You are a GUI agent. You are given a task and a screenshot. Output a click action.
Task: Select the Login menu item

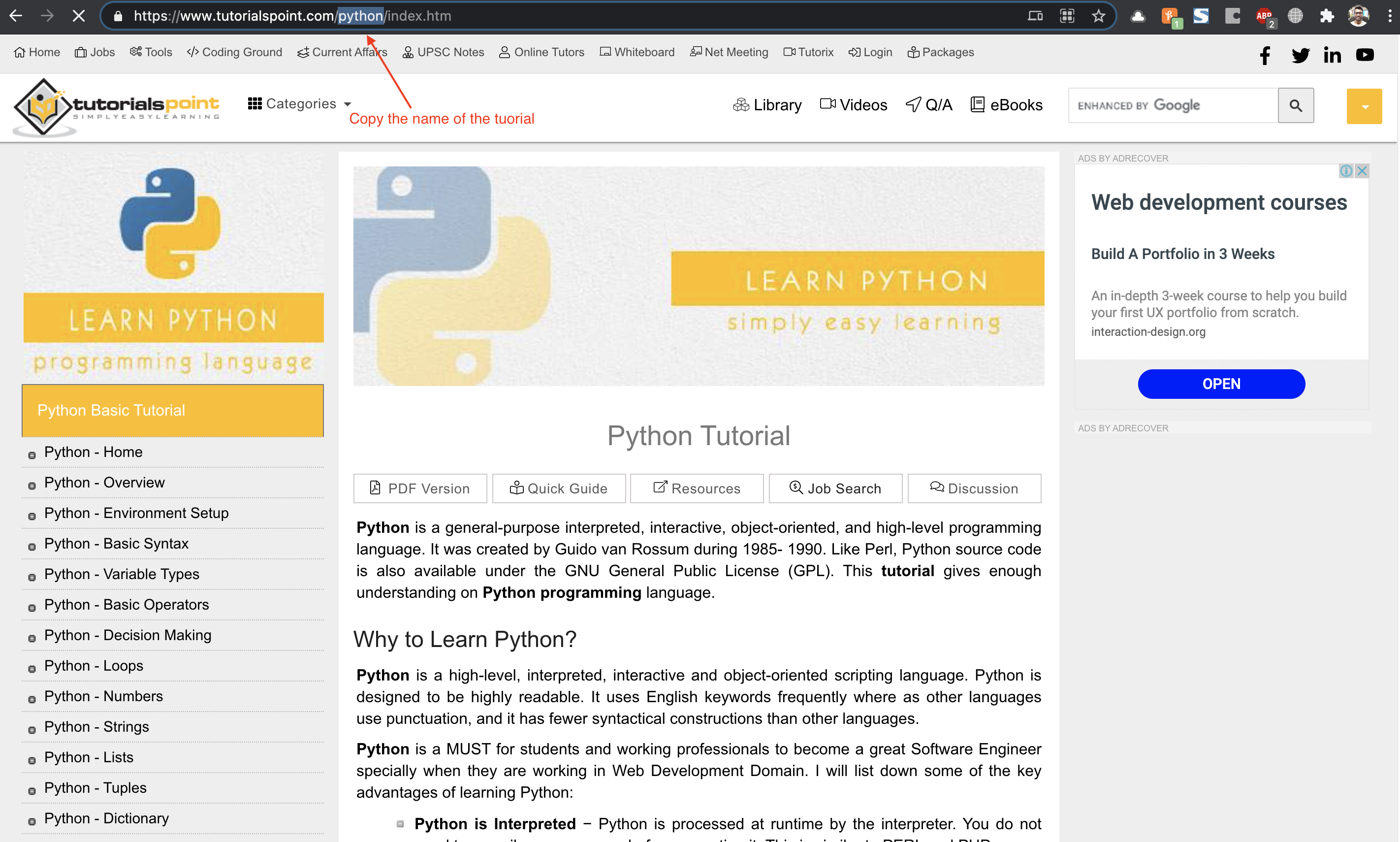click(870, 52)
